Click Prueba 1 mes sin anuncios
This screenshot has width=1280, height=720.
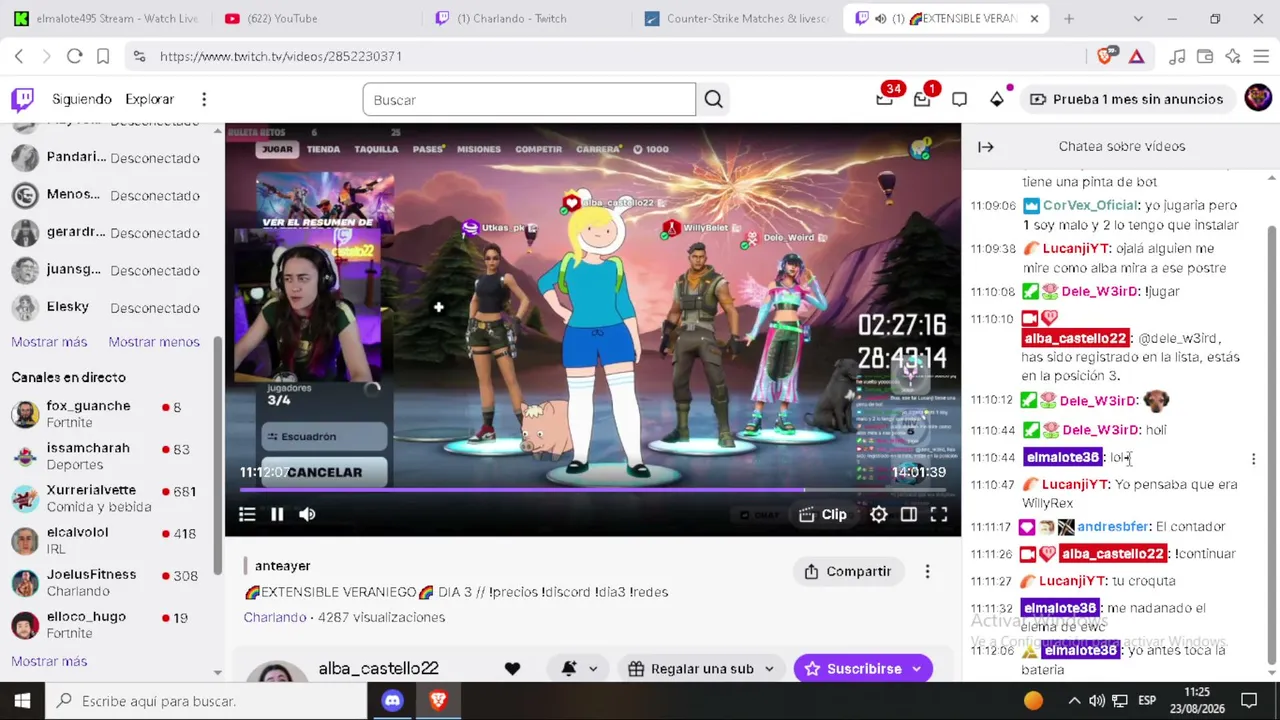tap(1126, 99)
